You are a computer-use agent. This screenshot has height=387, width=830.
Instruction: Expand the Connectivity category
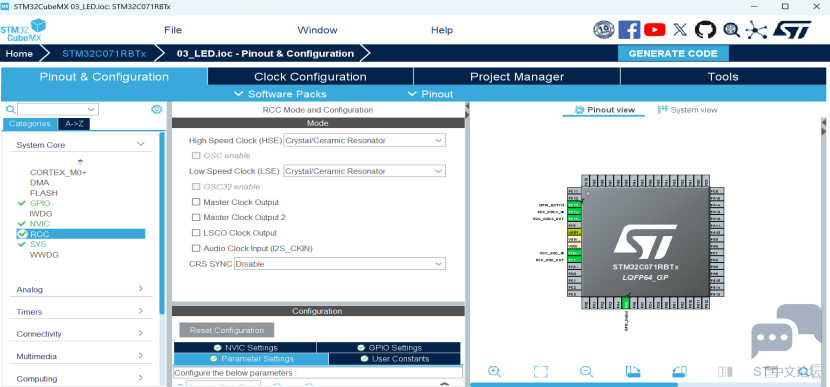tap(140, 334)
